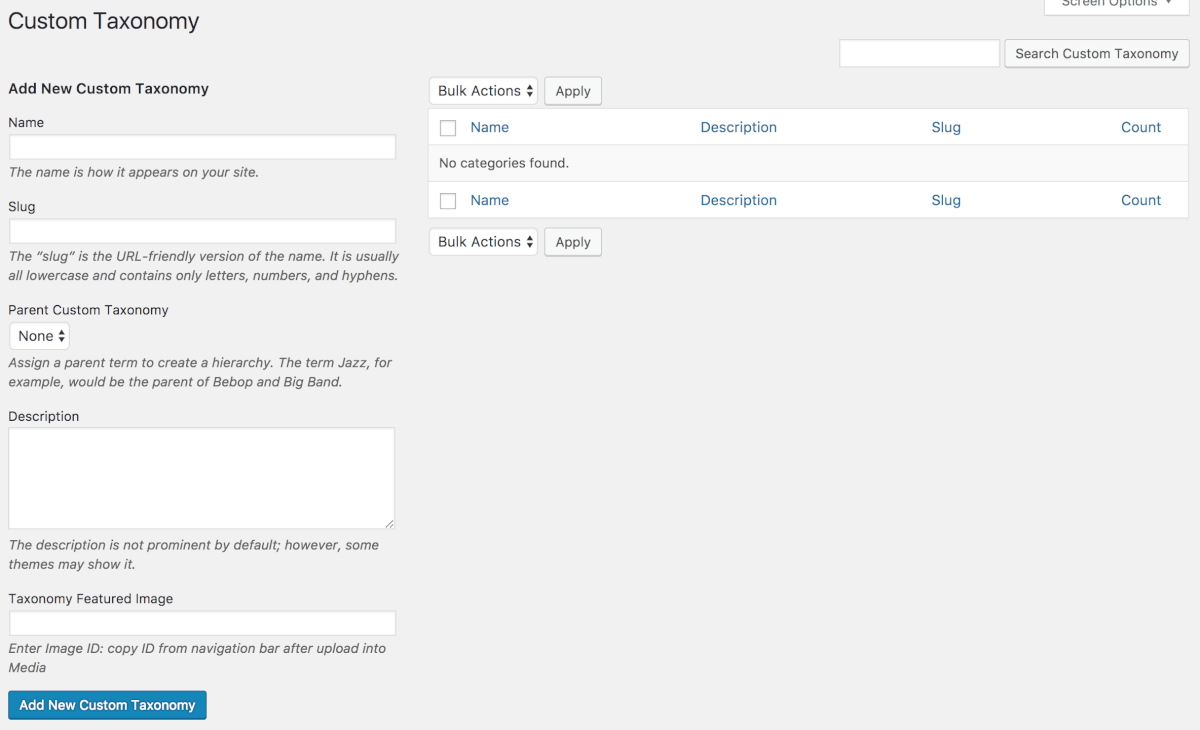The height and width of the screenshot is (730, 1200).
Task: Sort by Count in the table header
Action: click(1140, 128)
